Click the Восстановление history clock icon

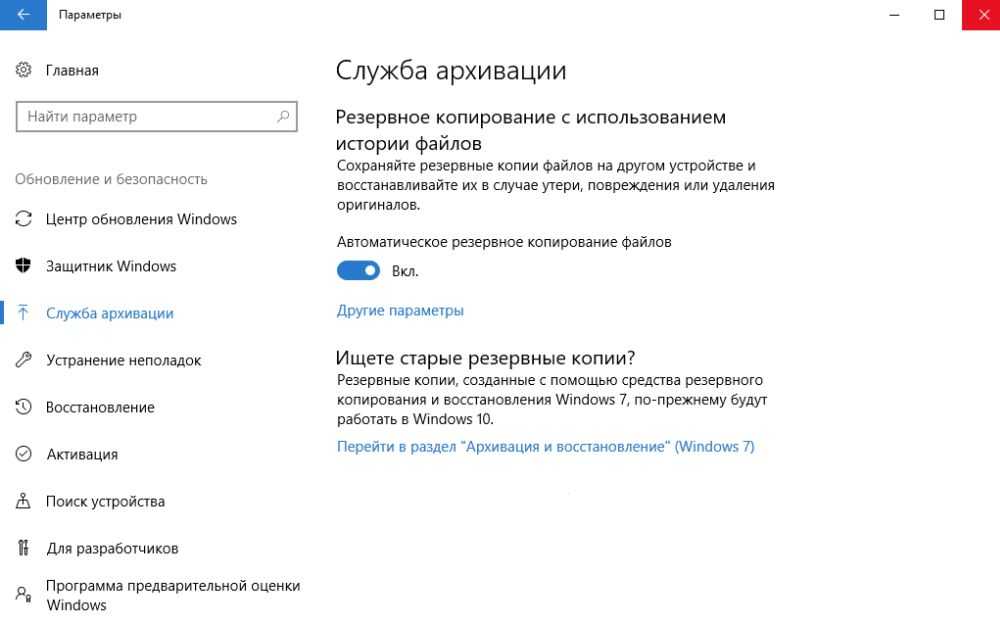click(24, 407)
